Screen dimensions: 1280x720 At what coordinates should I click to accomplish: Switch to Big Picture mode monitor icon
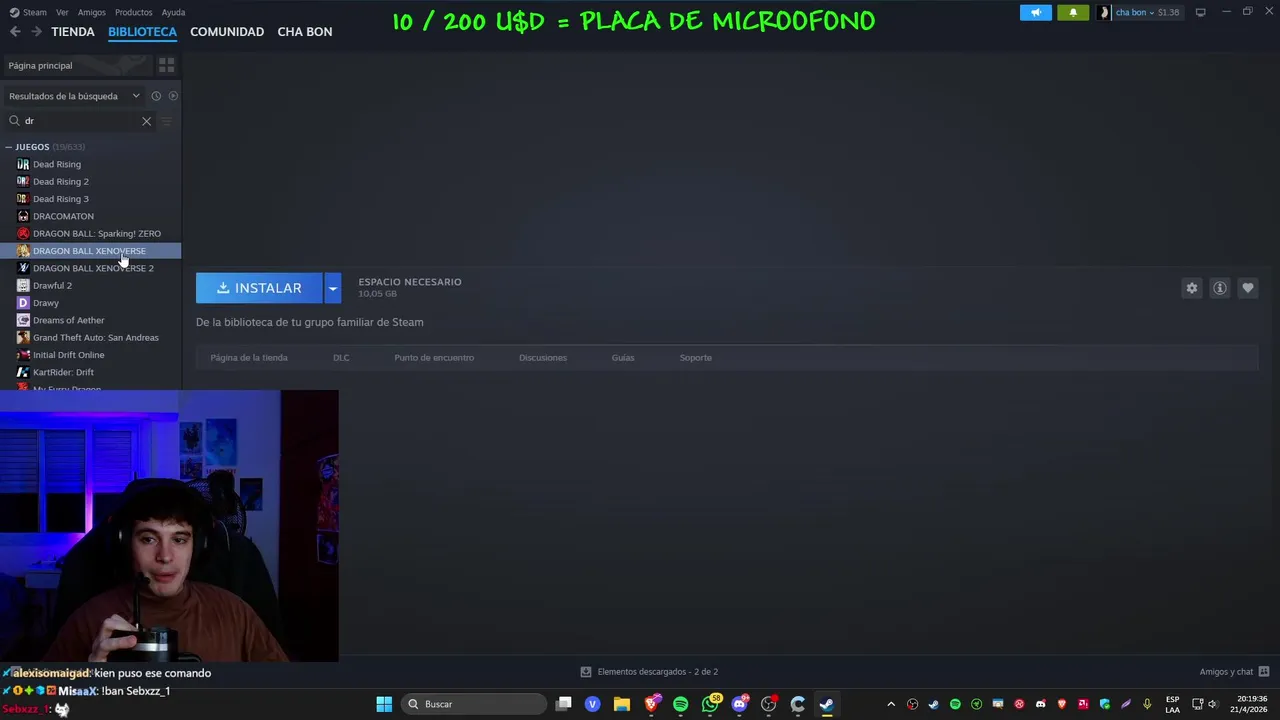point(1201,12)
